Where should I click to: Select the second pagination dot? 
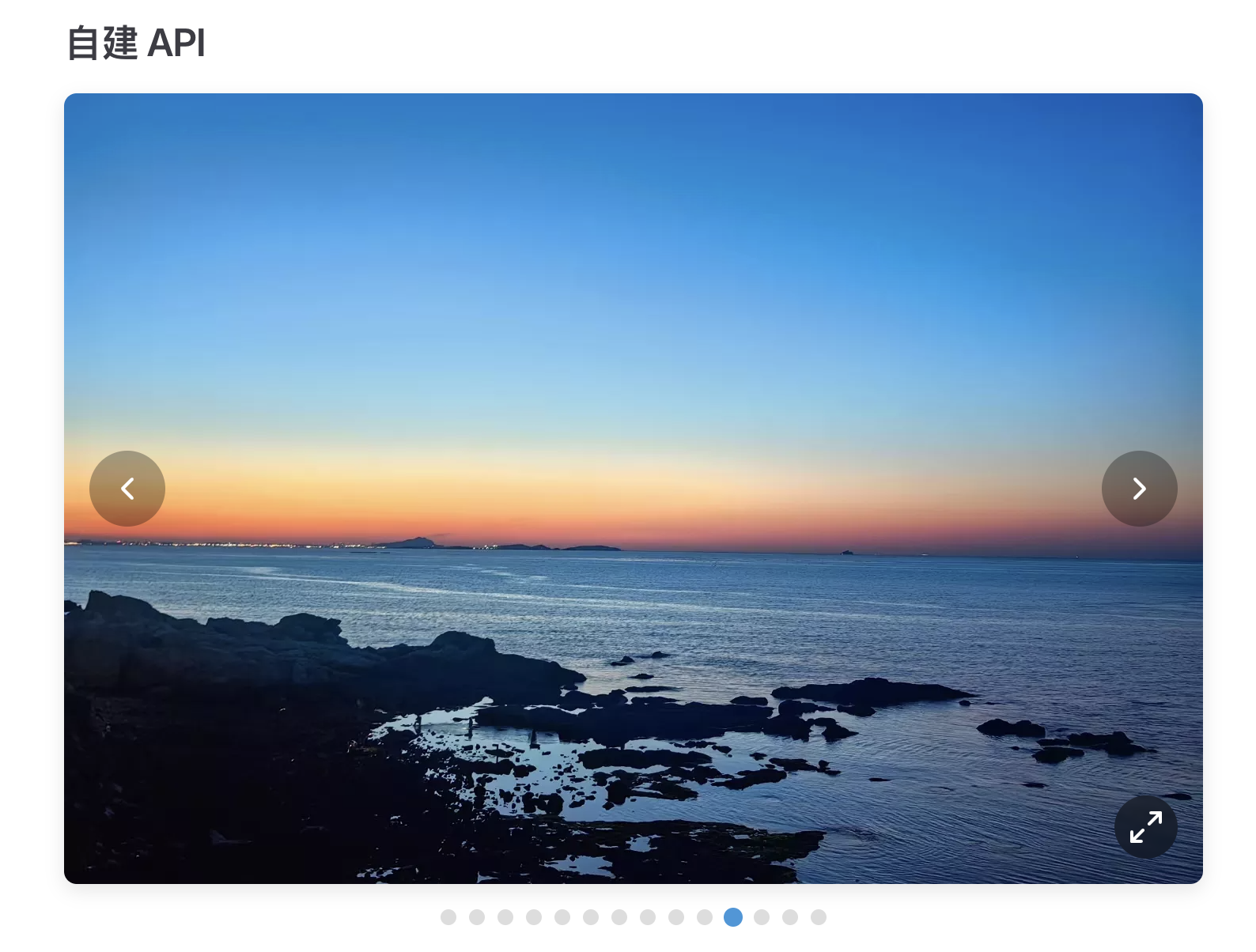tap(477, 917)
